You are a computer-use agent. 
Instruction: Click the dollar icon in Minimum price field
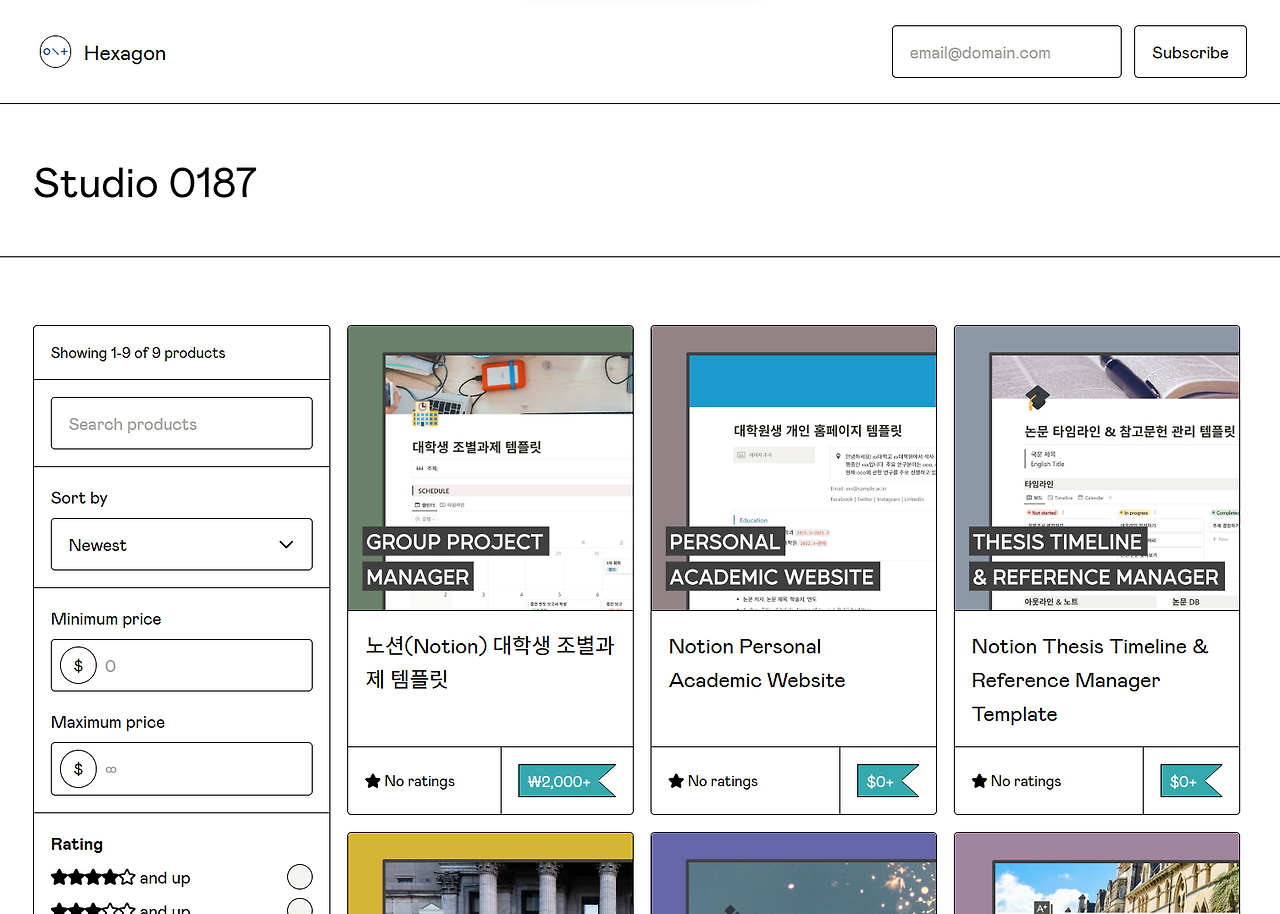78,664
